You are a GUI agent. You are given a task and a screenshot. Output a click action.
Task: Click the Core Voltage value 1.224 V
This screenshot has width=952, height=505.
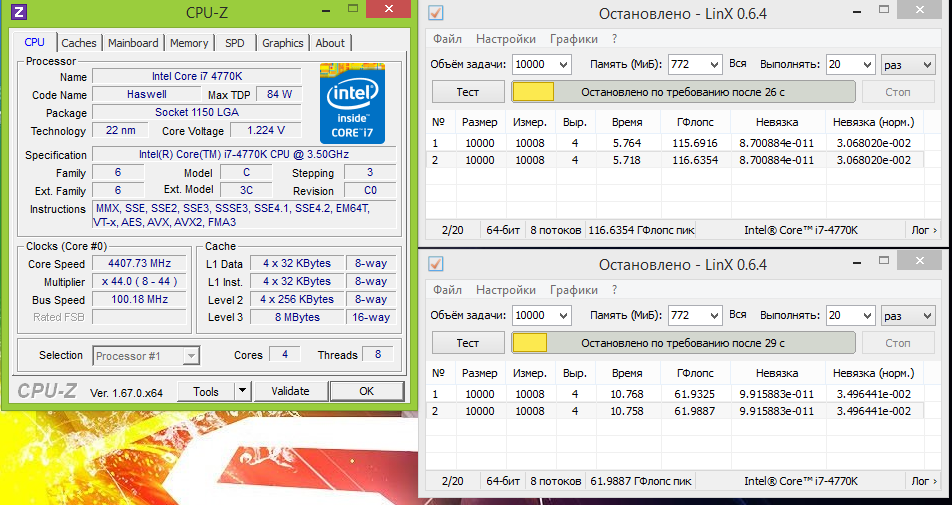point(266,130)
